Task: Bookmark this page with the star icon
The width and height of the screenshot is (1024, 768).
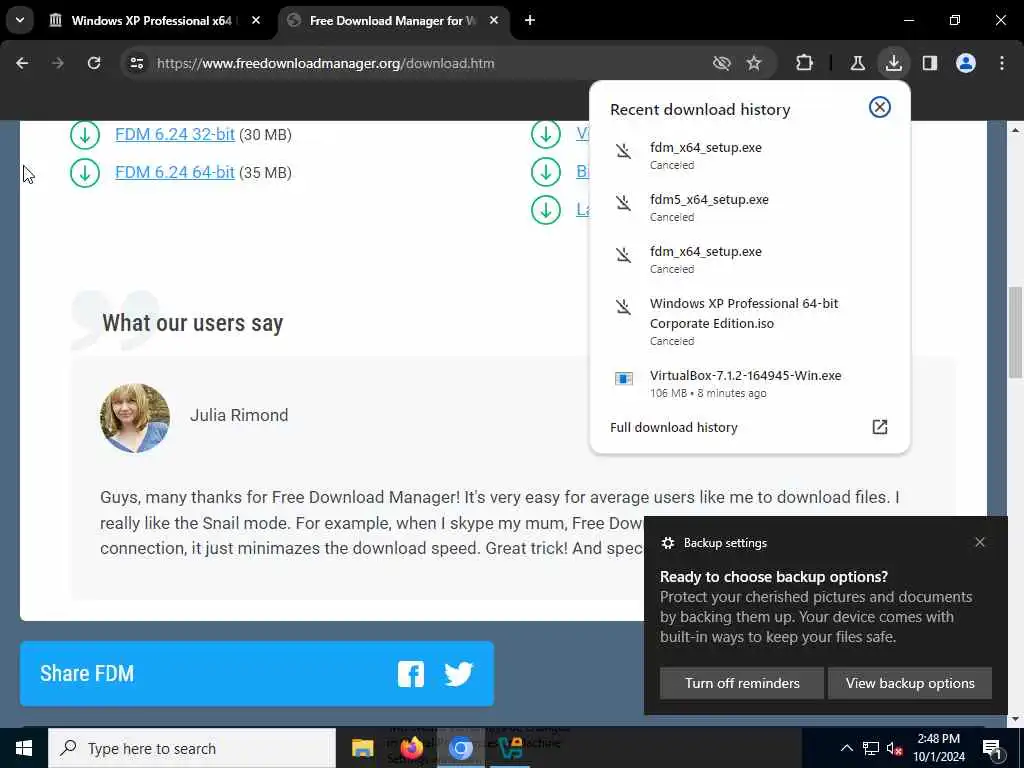Action: (754, 63)
